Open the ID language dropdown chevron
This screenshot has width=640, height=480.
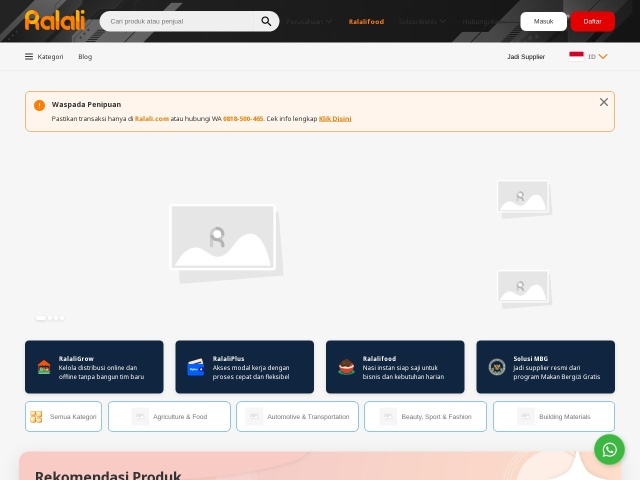tap(603, 56)
